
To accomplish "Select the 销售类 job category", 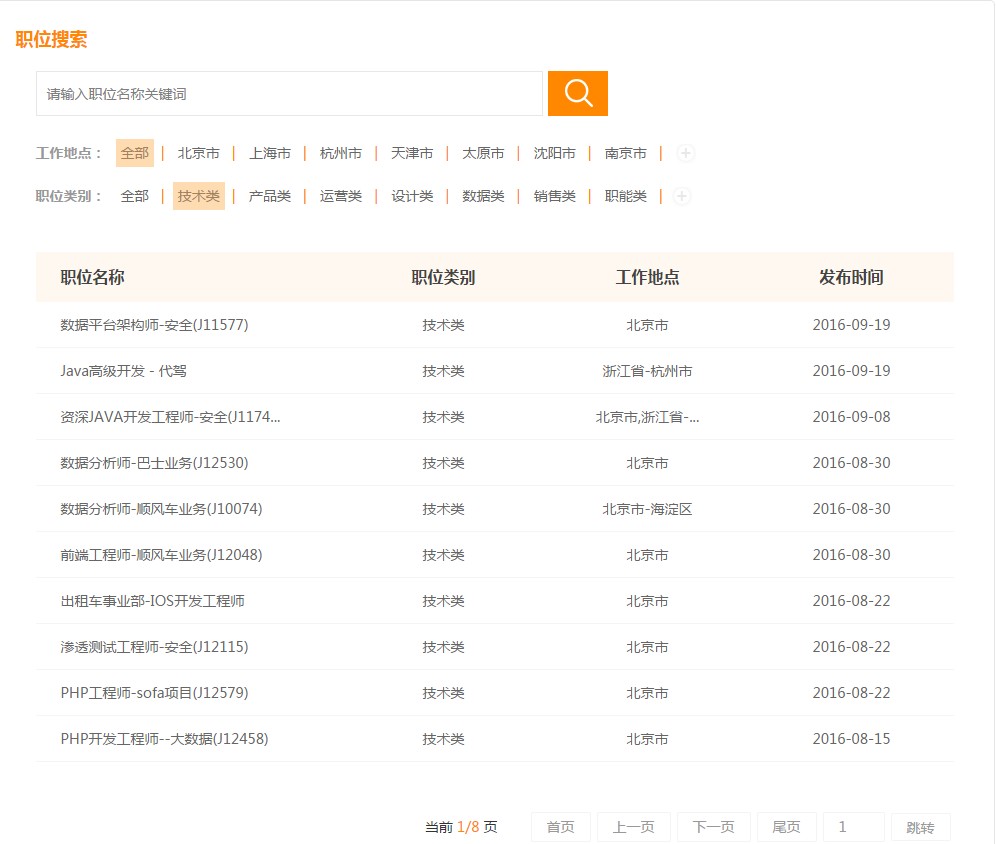I will click(x=554, y=196).
